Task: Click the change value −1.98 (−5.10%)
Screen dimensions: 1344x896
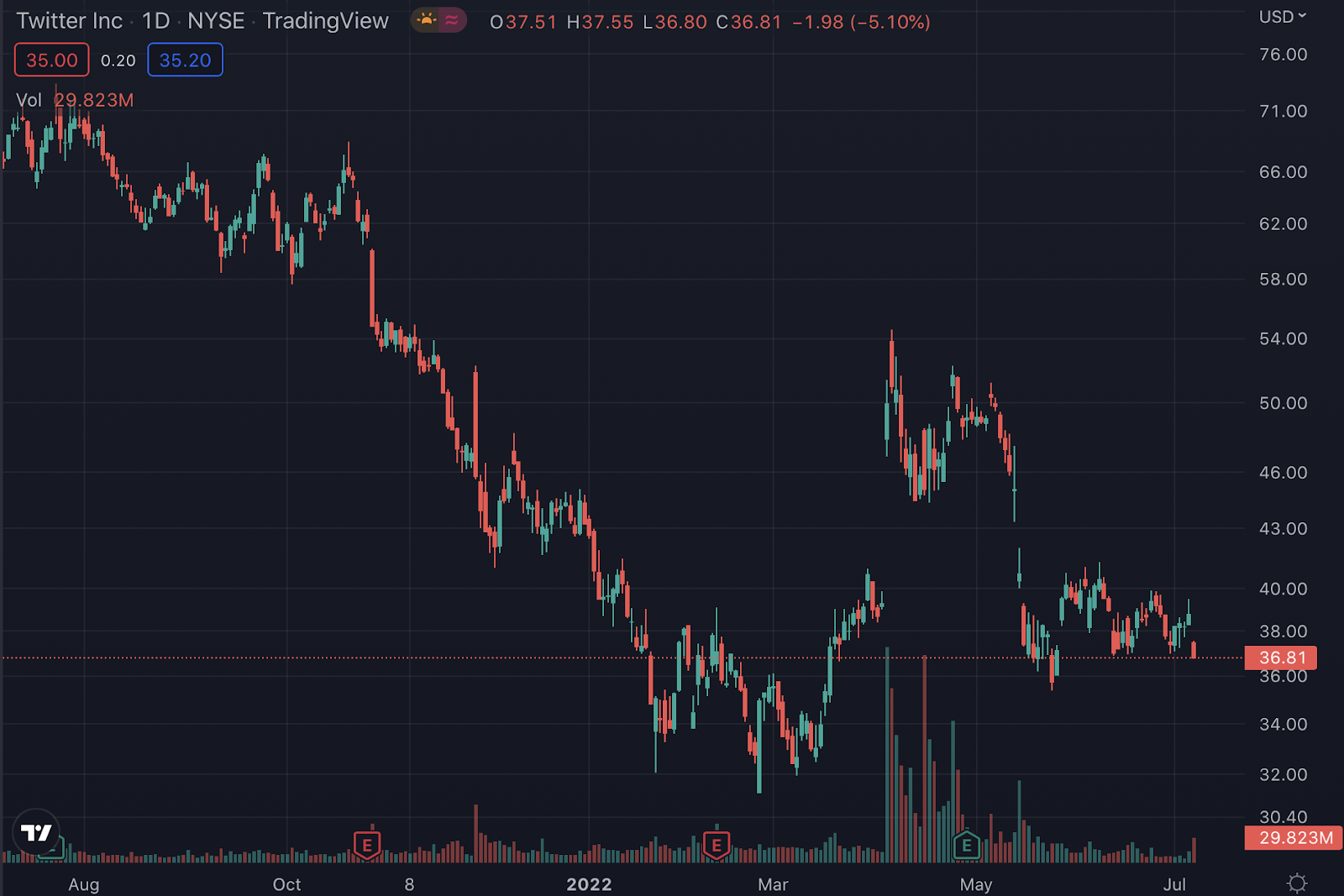Action: 861,22
